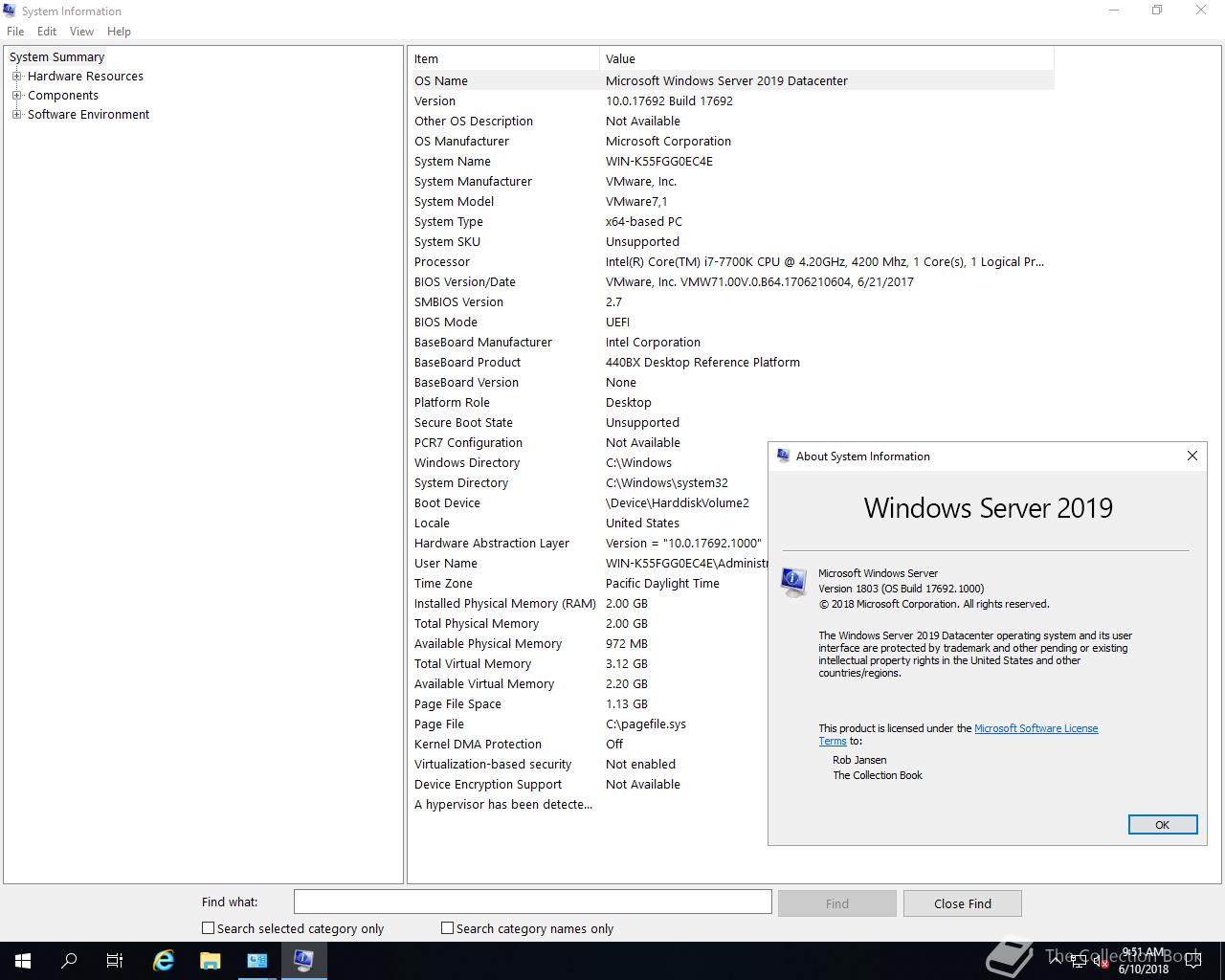The width and height of the screenshot is (1225, 980).
Task: Click OK in the About dialog
Action: pos(1162,824)
